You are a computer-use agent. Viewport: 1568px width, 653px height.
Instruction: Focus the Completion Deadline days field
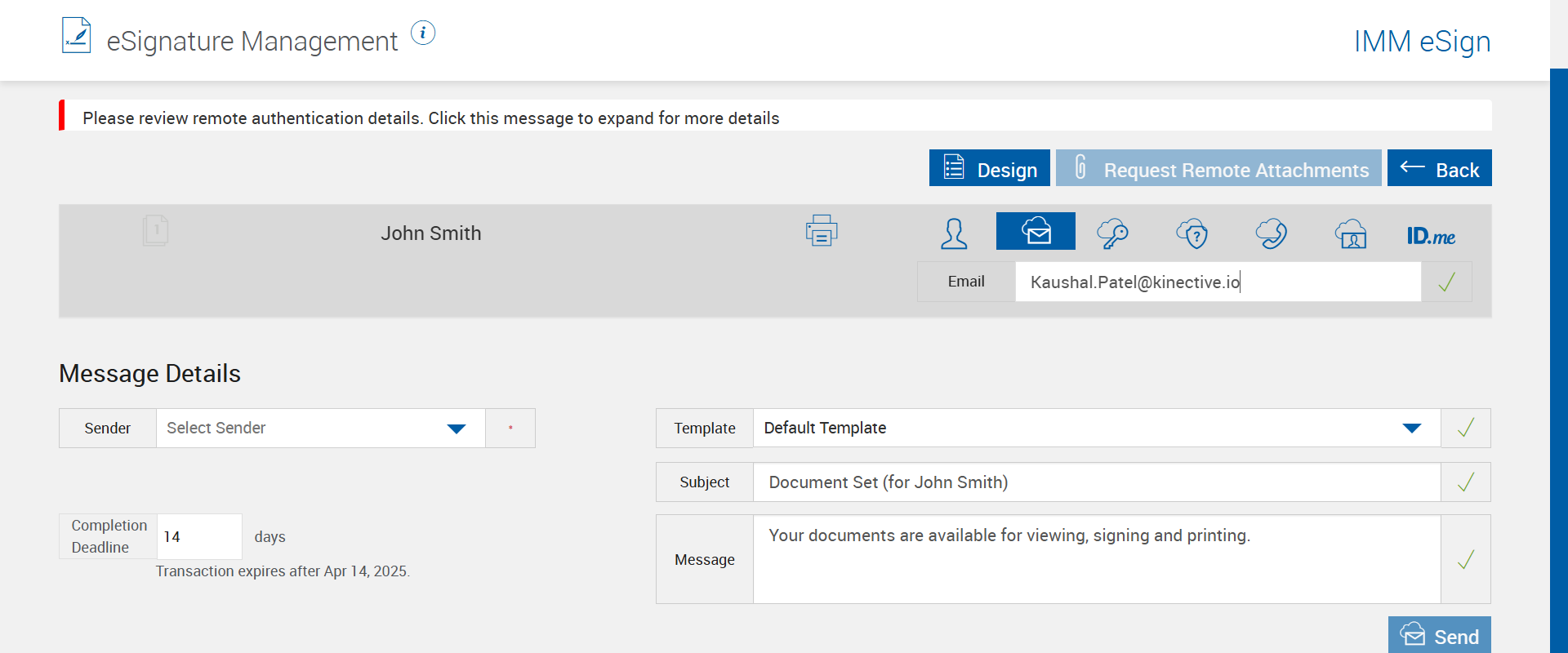[198, 537]
